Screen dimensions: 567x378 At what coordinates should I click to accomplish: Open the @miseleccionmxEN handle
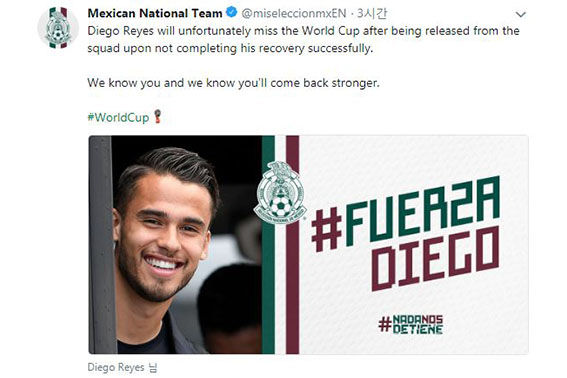click(x=294, y=13)
